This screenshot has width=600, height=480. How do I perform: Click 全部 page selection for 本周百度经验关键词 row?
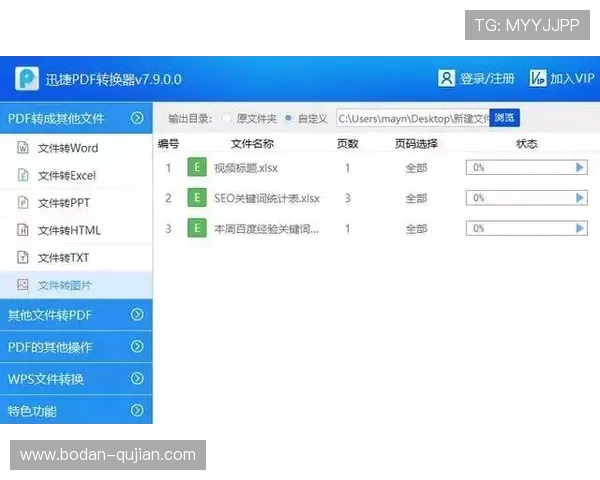point(416,229)
